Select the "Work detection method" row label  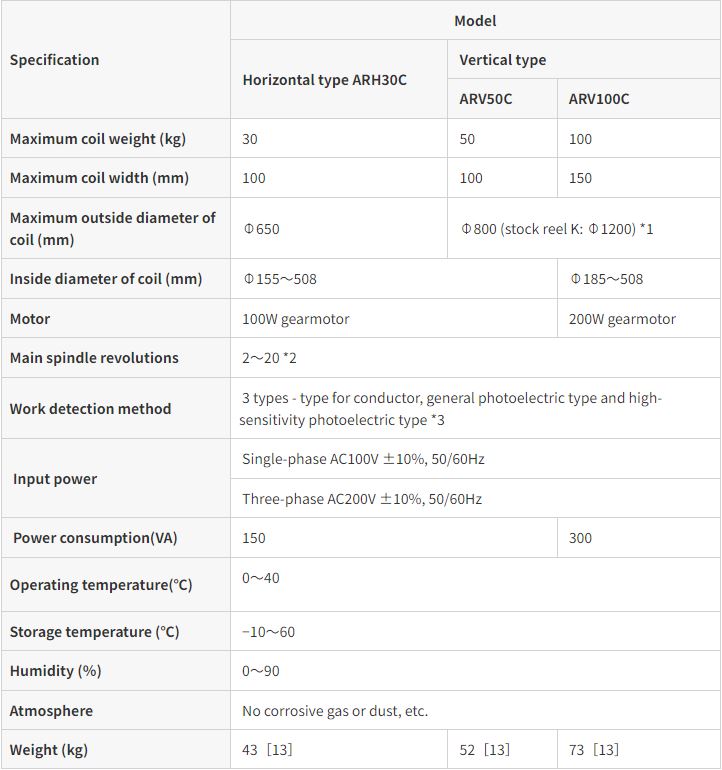point(91,409)
